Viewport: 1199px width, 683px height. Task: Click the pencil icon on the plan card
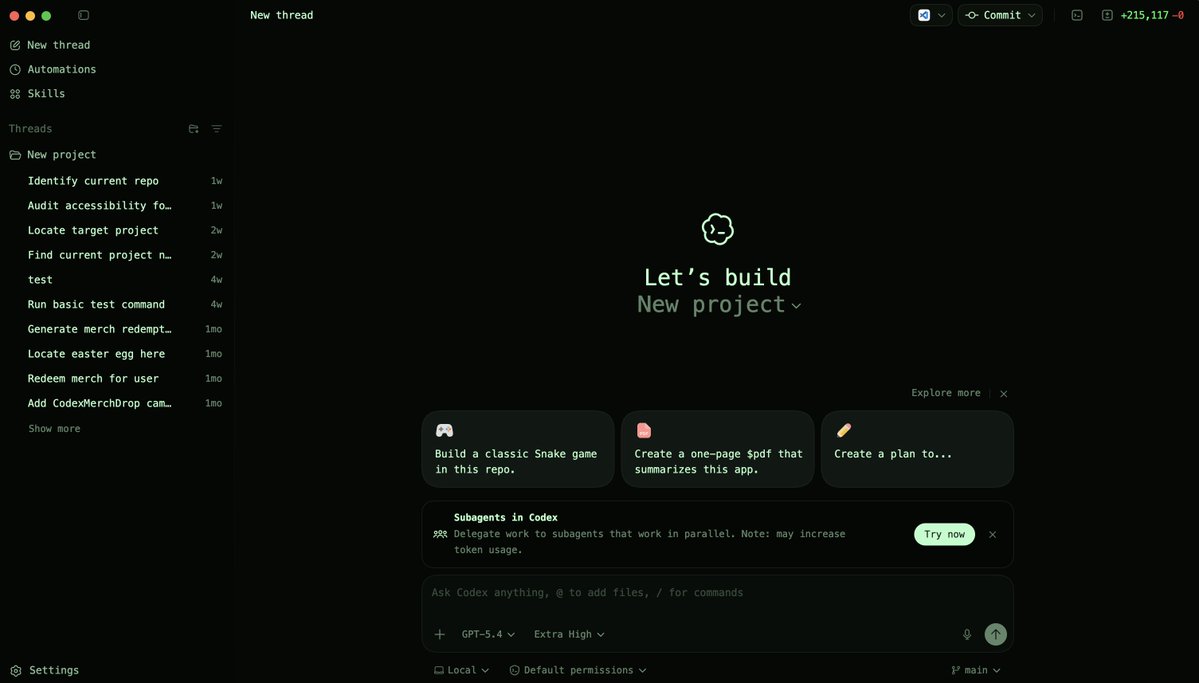[843, 429]
